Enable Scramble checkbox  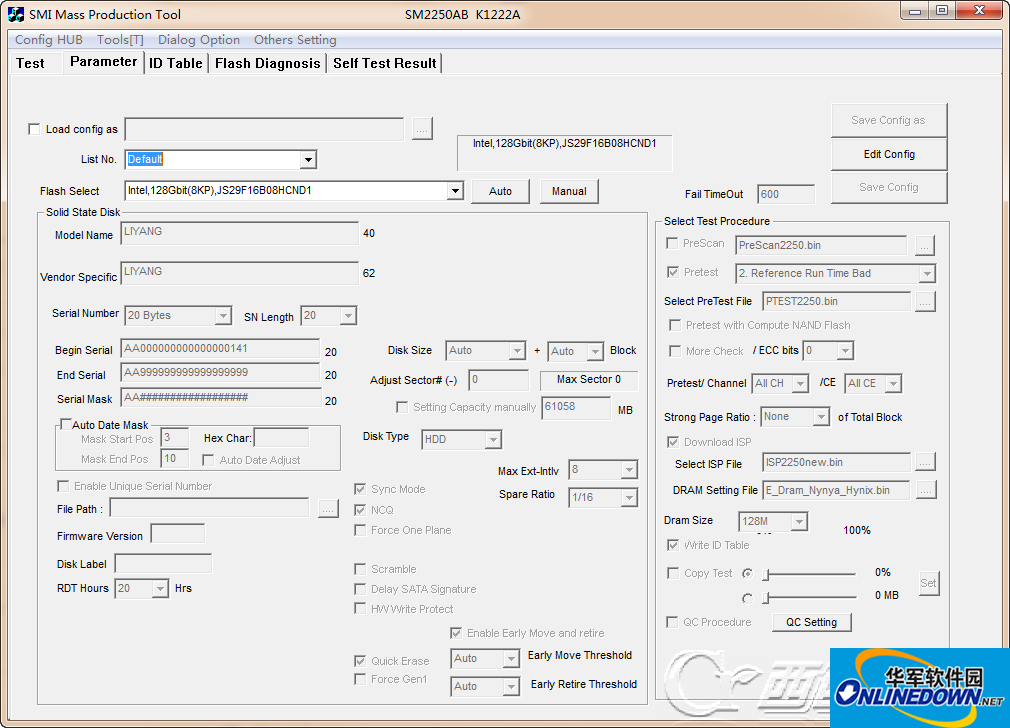coord(360,569)
